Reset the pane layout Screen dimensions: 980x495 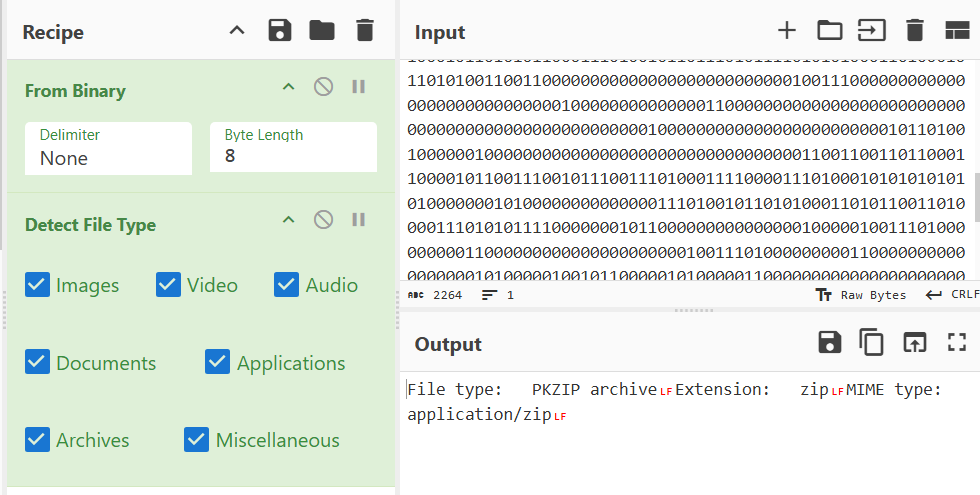[x=956, y=31]
